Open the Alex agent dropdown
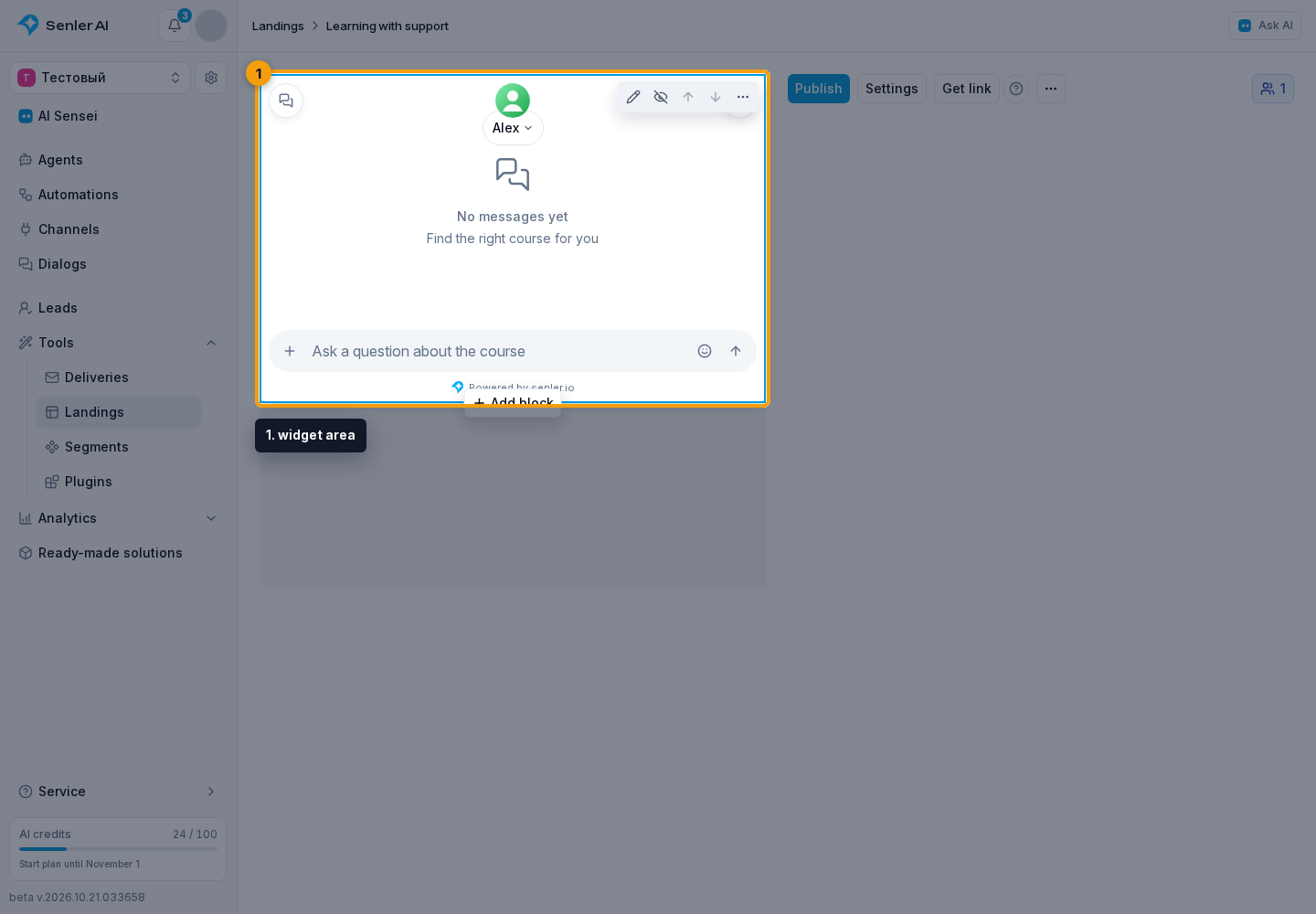 pyautogui.click(x=513, y=128)
